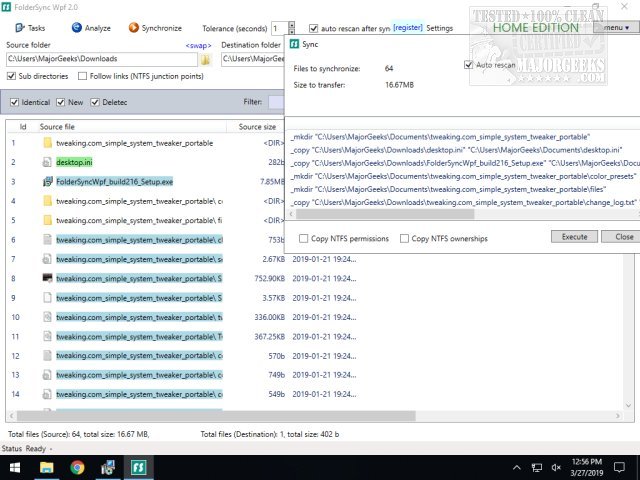640x480 pixels.
Task: Sort by Id column header
Action: tap(23, 127)
